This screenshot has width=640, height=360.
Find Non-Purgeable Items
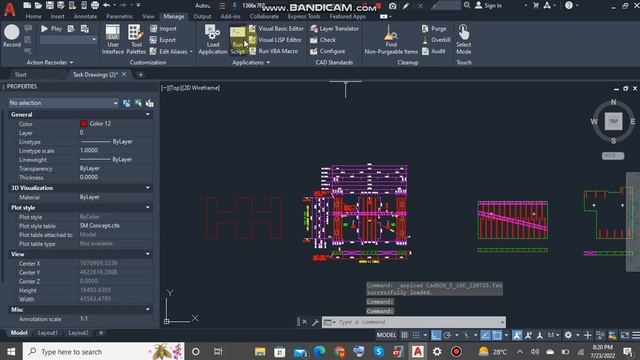(x=391, y=39)
